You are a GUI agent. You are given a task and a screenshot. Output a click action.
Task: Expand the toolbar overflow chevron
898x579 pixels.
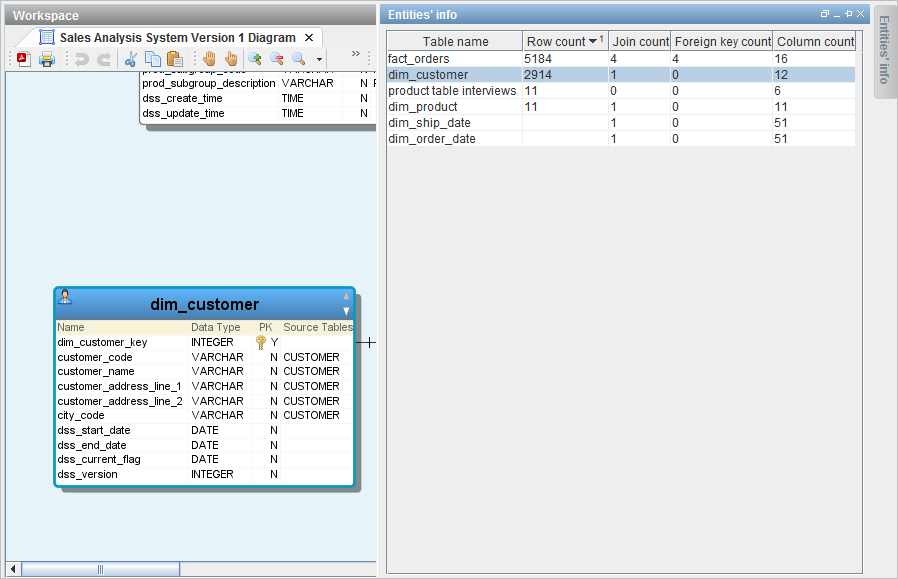355,54
